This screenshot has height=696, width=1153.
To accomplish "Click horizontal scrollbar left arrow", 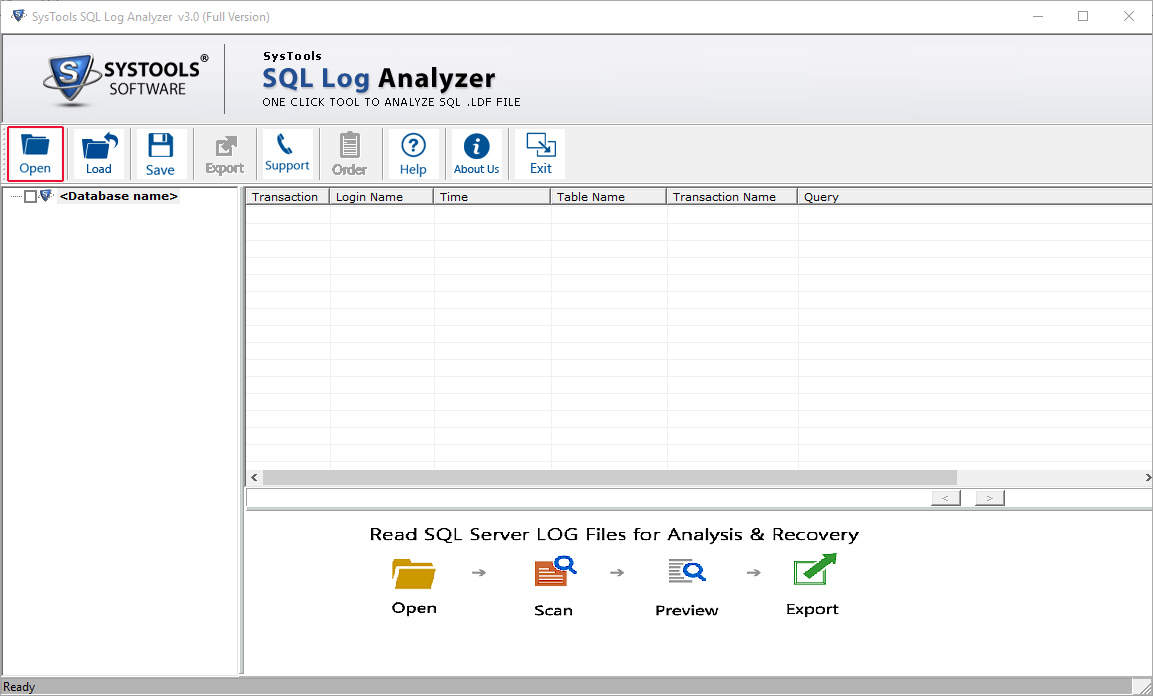I will click(254, 478).
